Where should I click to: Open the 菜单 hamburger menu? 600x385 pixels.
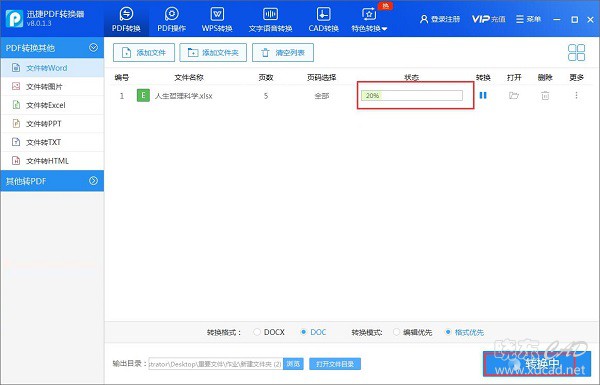click(528, 19)
